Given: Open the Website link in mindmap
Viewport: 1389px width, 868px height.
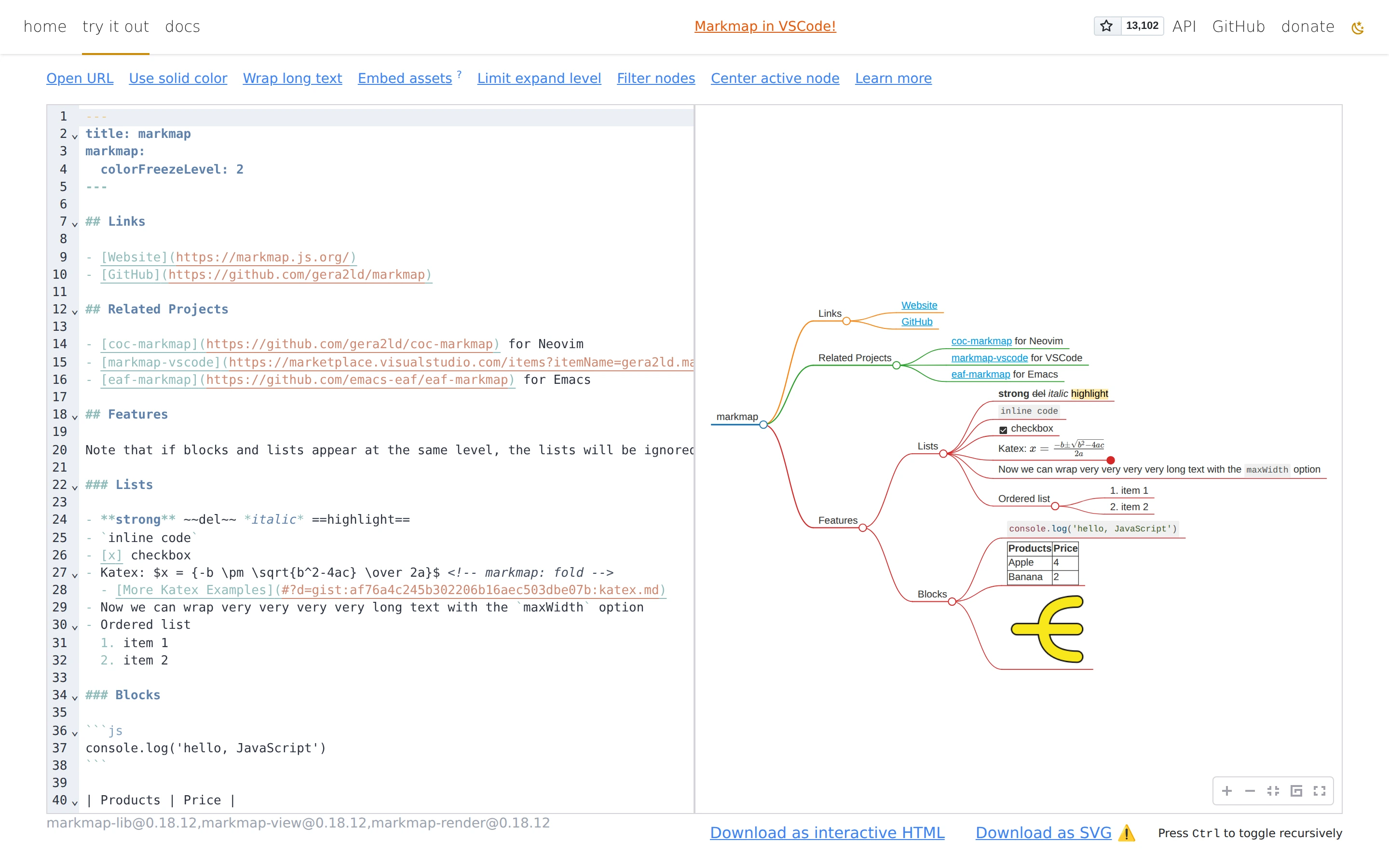Looking at the screenshot, I should 919,305.
